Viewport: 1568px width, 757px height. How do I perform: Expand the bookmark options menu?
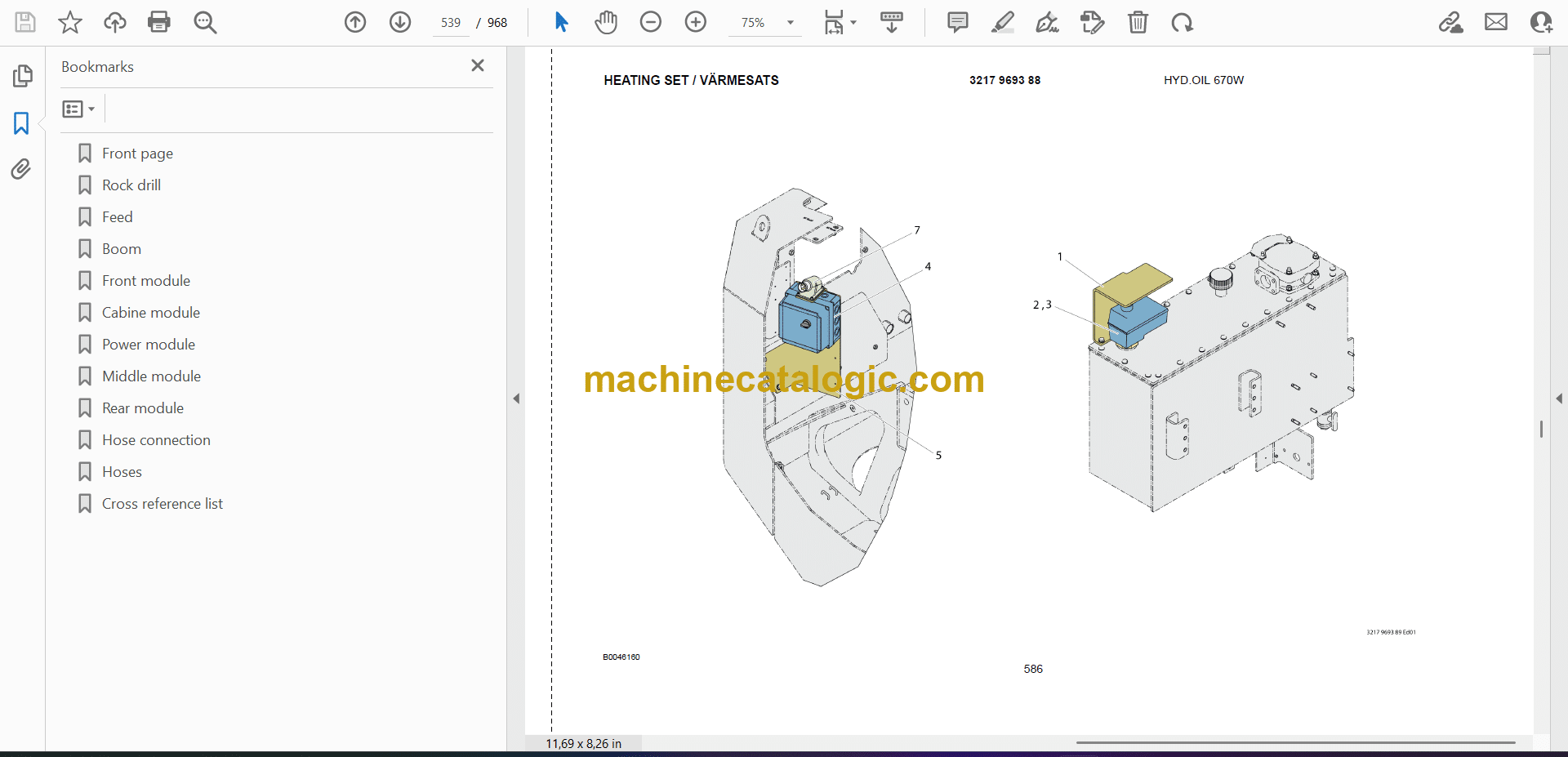(x=79, y=109)
